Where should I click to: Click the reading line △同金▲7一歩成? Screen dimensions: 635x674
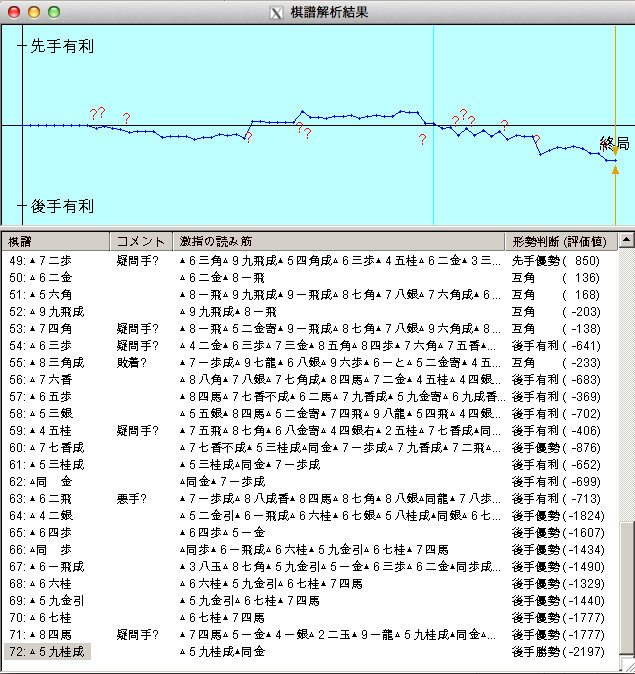(x=222, y=482)
